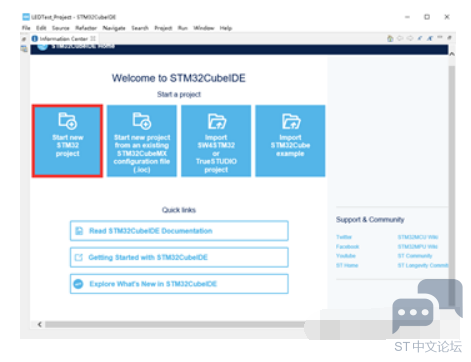Screen dimensions: 471x362
Task: Click the 'Start a project' subtitle text
Action: (179, 94)
